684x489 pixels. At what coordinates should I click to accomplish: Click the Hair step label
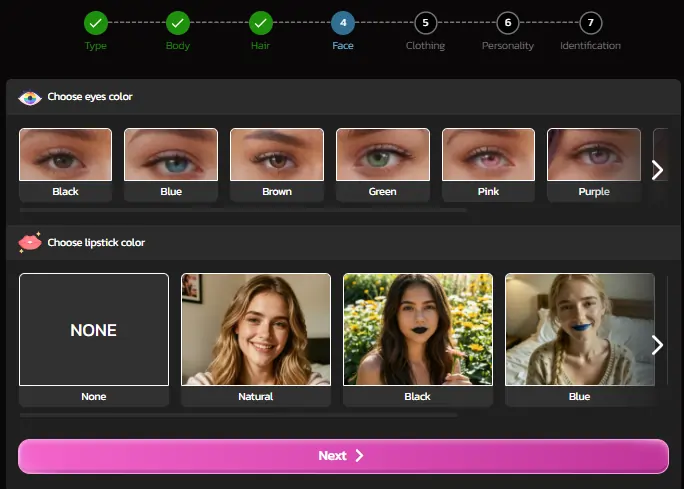coord(260,46)
